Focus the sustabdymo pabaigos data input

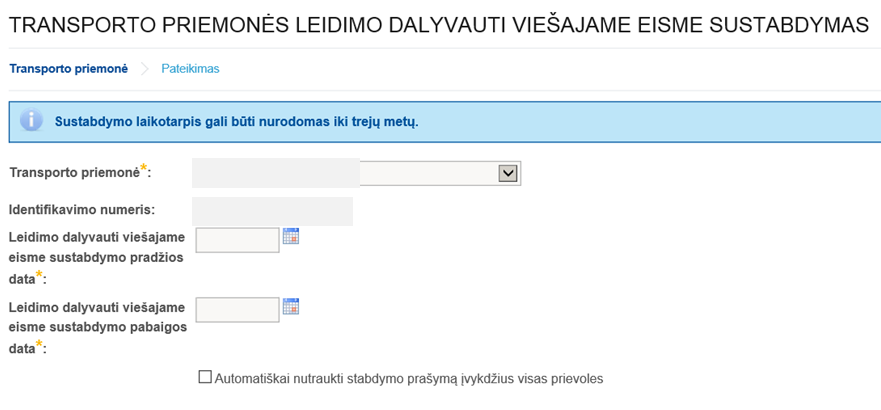pyautogui.click(x=238, y=310)
